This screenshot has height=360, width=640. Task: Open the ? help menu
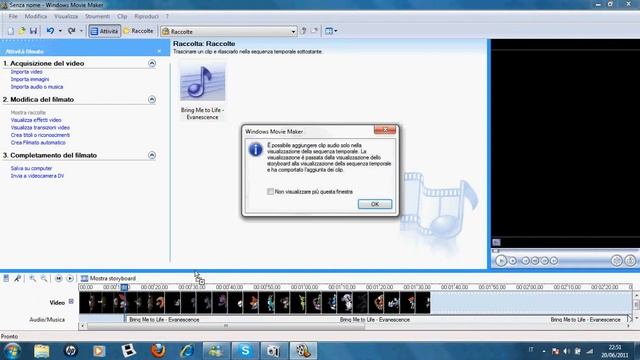(167, 16)
